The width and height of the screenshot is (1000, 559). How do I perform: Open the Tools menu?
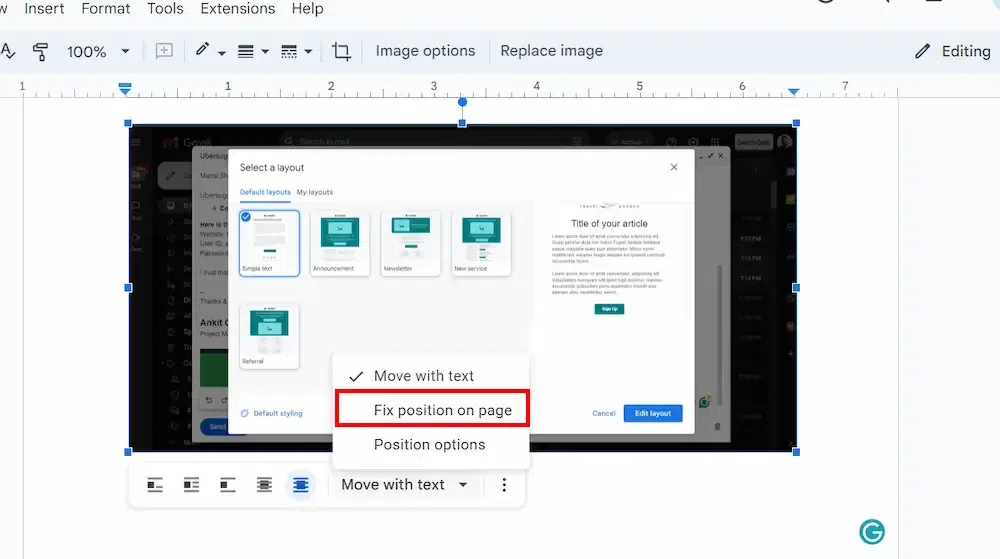tap(165, 9)
